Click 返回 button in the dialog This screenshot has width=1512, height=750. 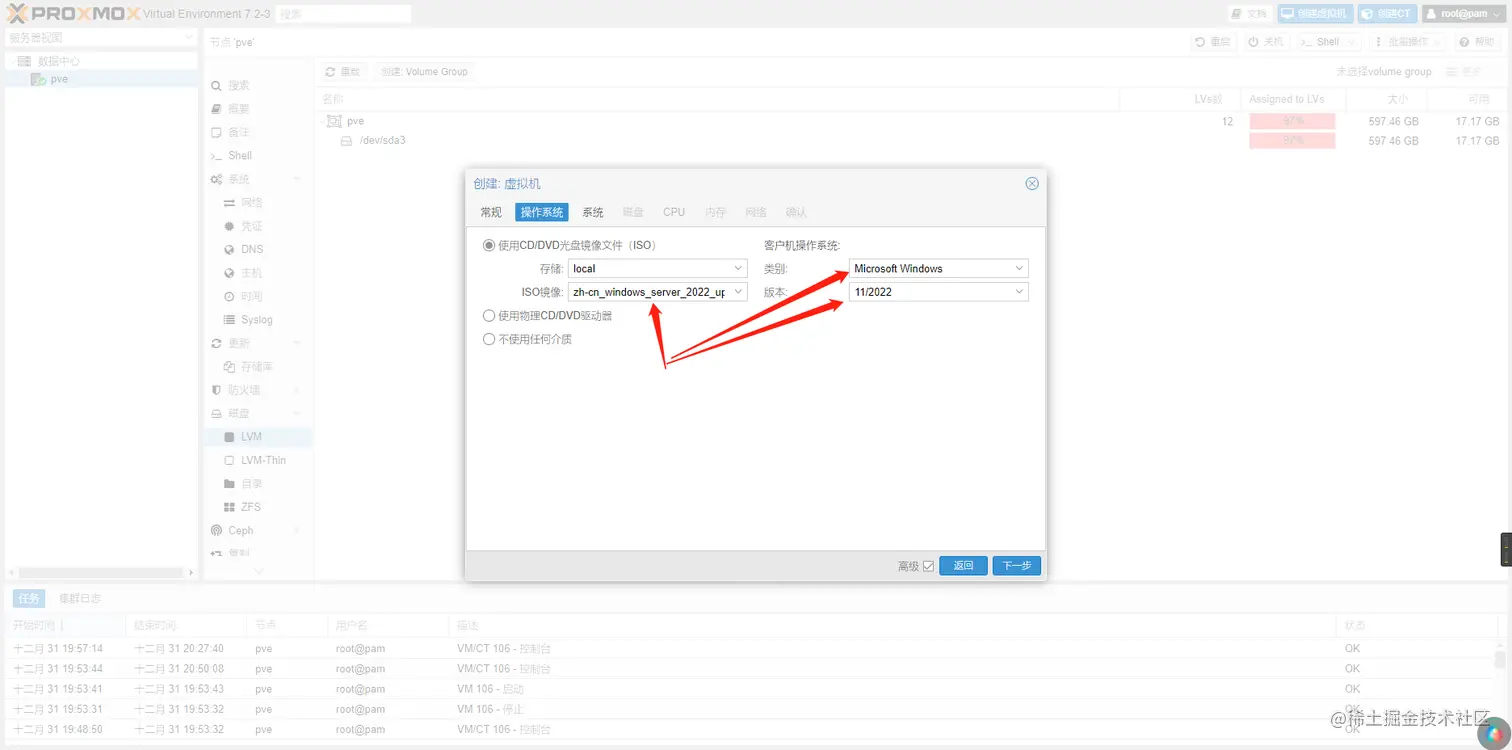tap(964, 566)
